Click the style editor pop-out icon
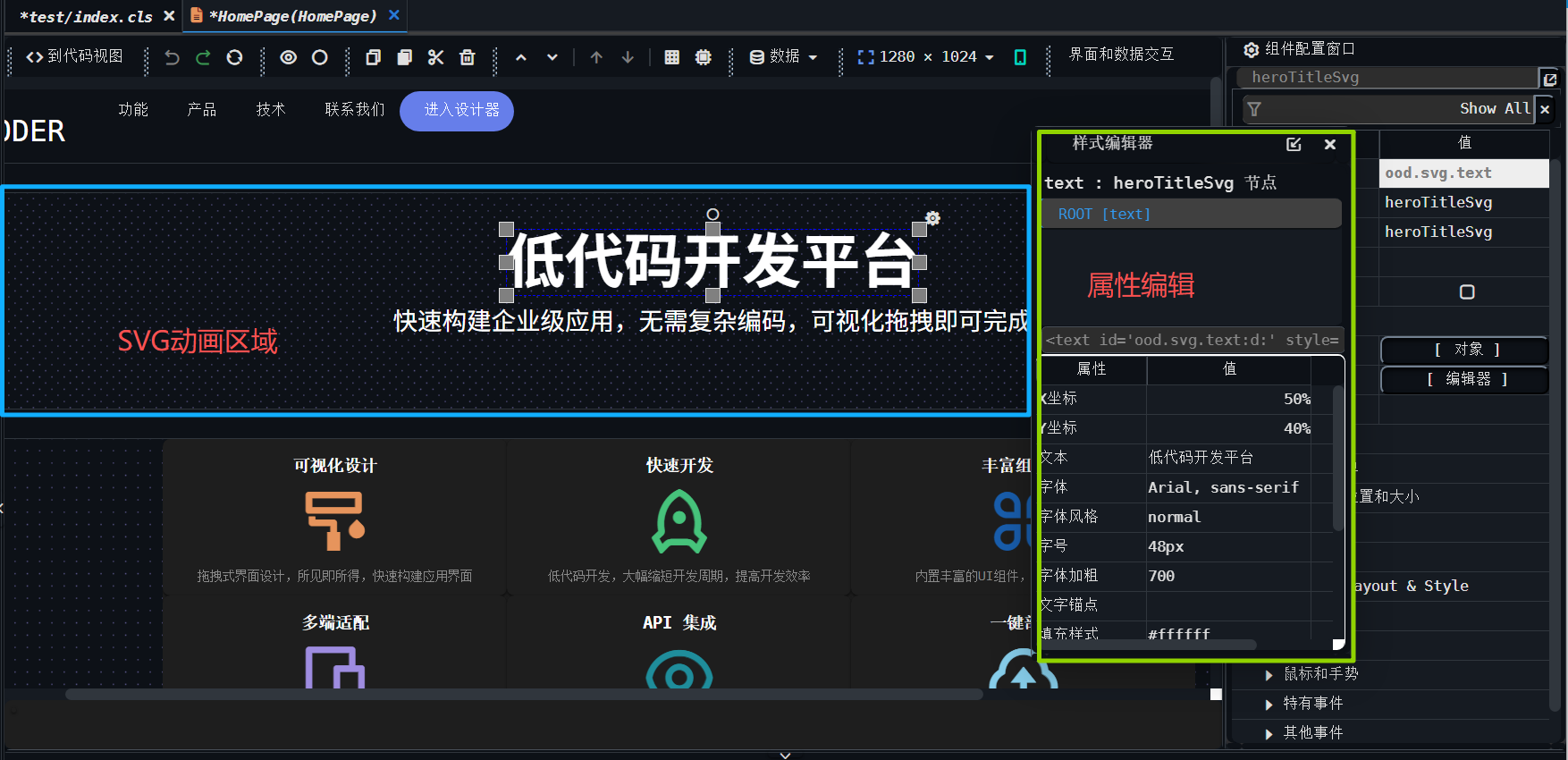Viewport: 1568px width, 760px height. pos(1294,144)
